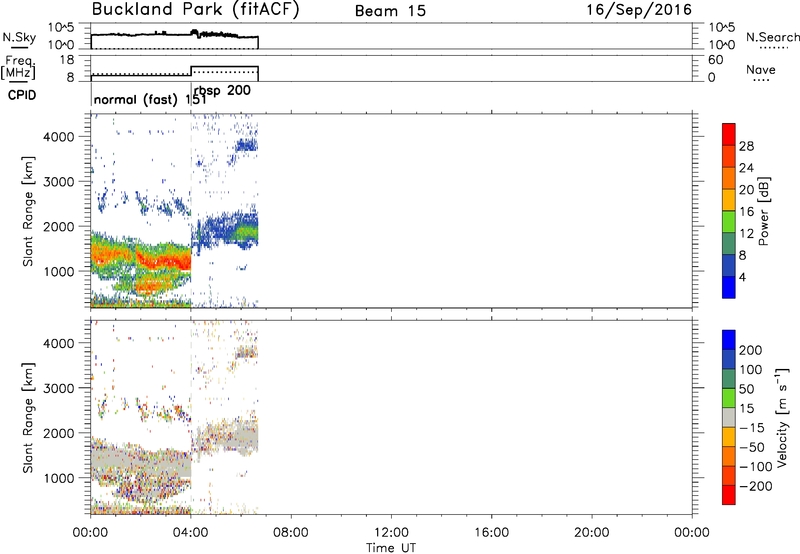Click the blue scatter patch near 3800 km range
800x554 pixels.
[246, 146]
